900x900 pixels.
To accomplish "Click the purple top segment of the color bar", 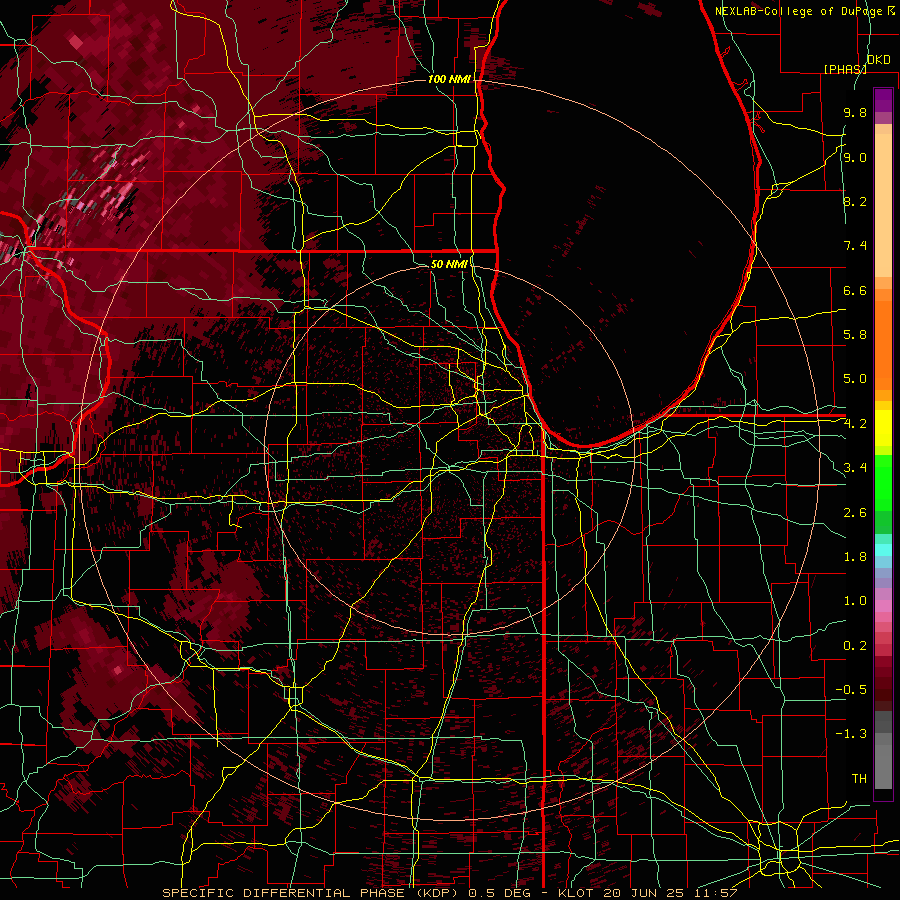I will (x=883, y=100).
